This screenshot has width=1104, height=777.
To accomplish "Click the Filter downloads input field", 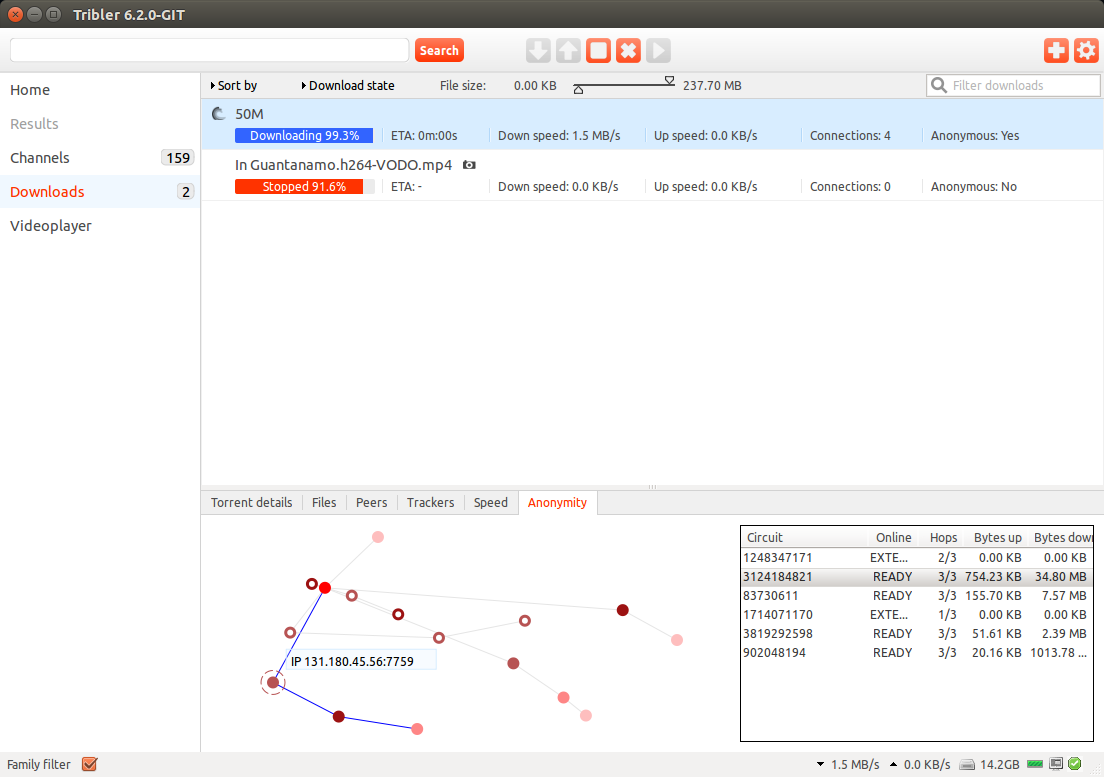I will click(x=1013, y=85).
